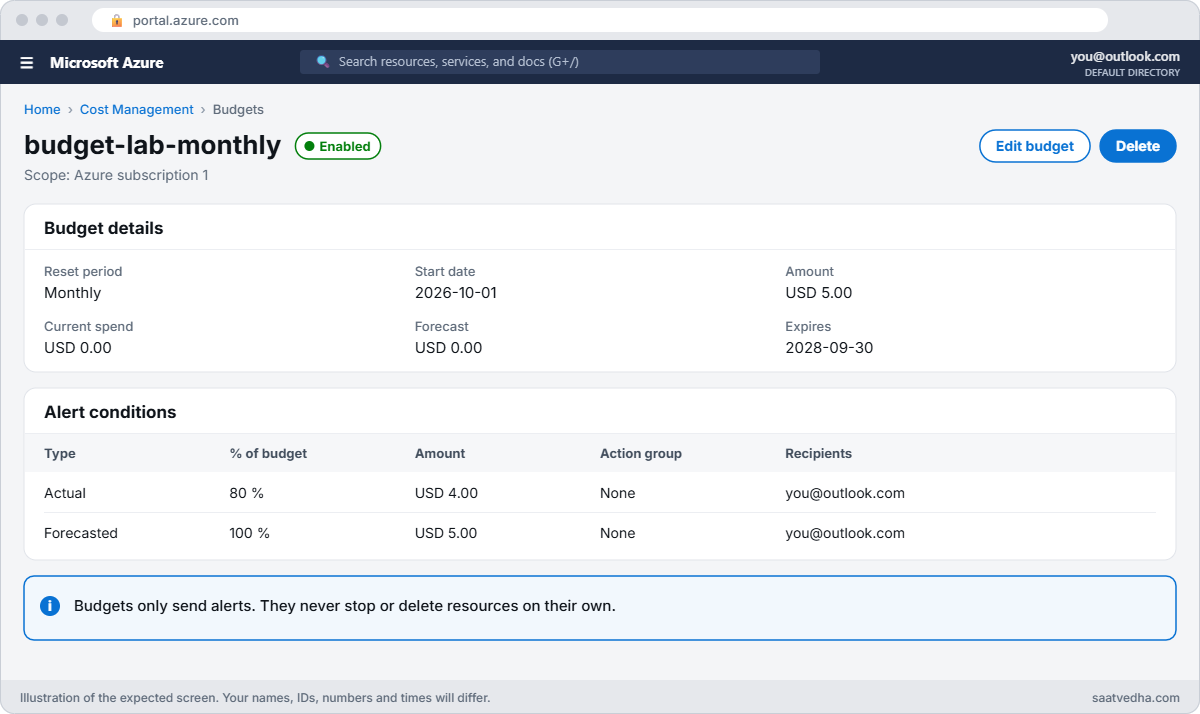Click the green Enabled status badge

338,146
